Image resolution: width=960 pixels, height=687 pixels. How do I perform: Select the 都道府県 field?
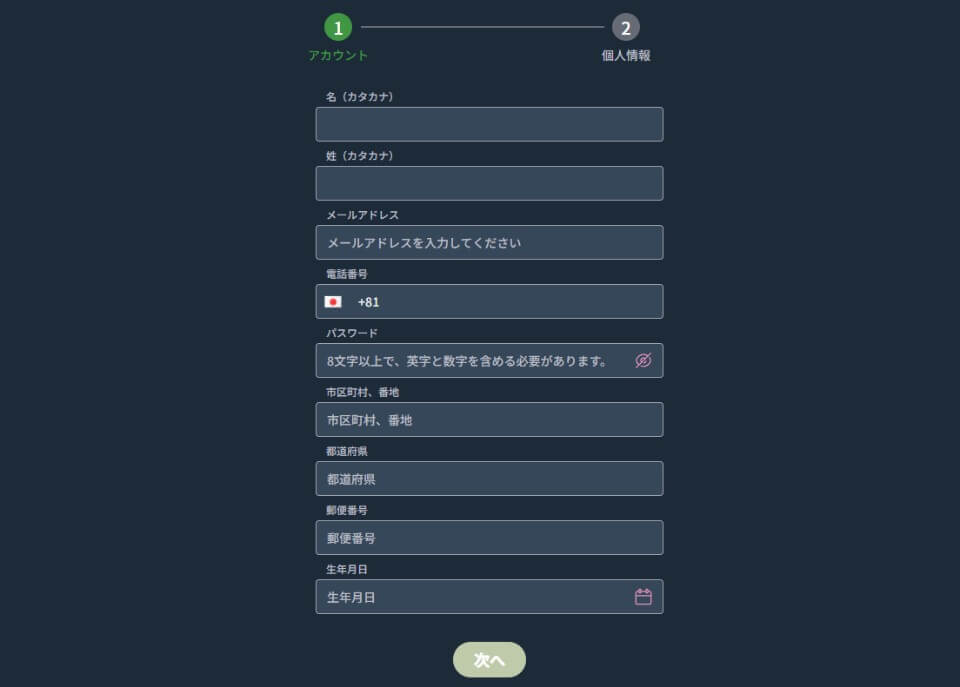[x=489, y=479]
